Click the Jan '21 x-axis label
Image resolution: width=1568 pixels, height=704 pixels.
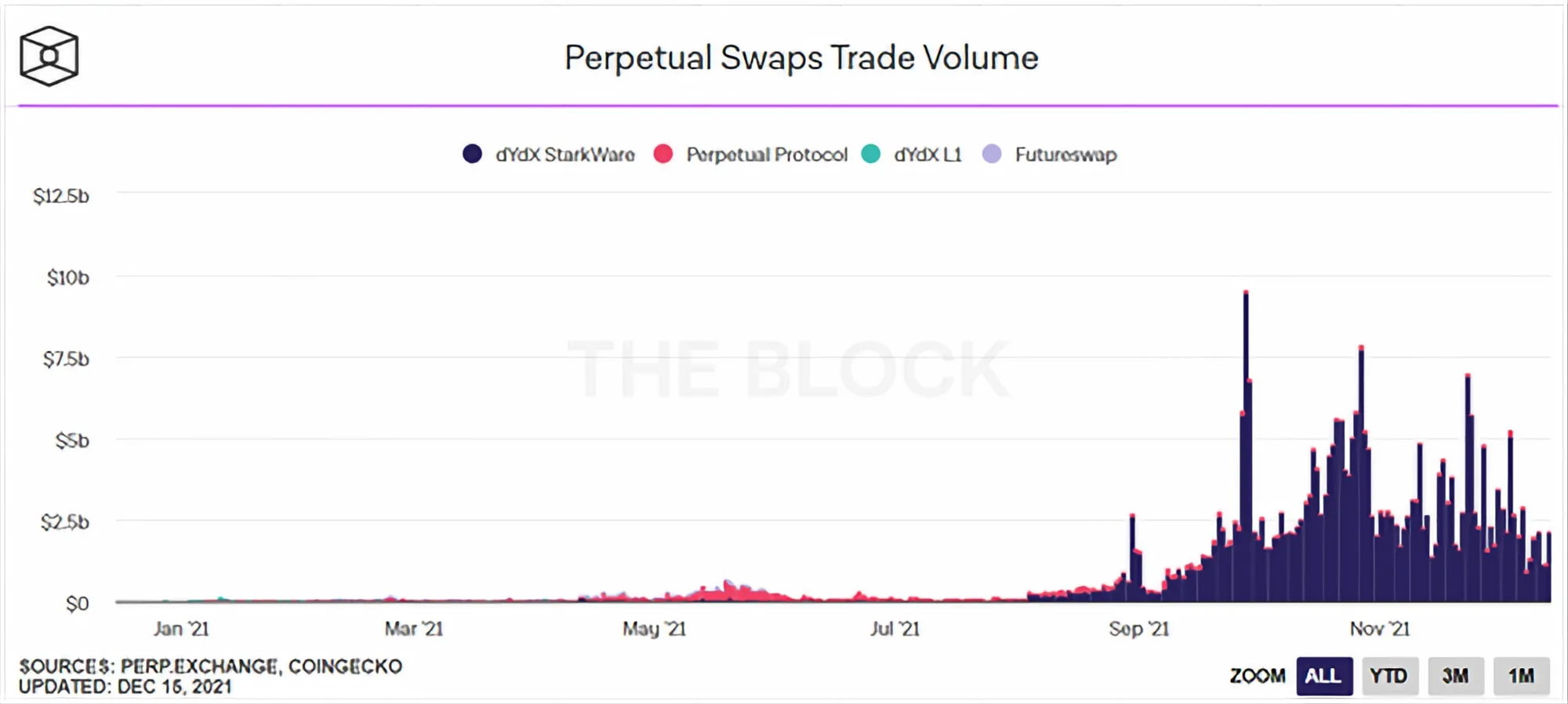(181, 629)
